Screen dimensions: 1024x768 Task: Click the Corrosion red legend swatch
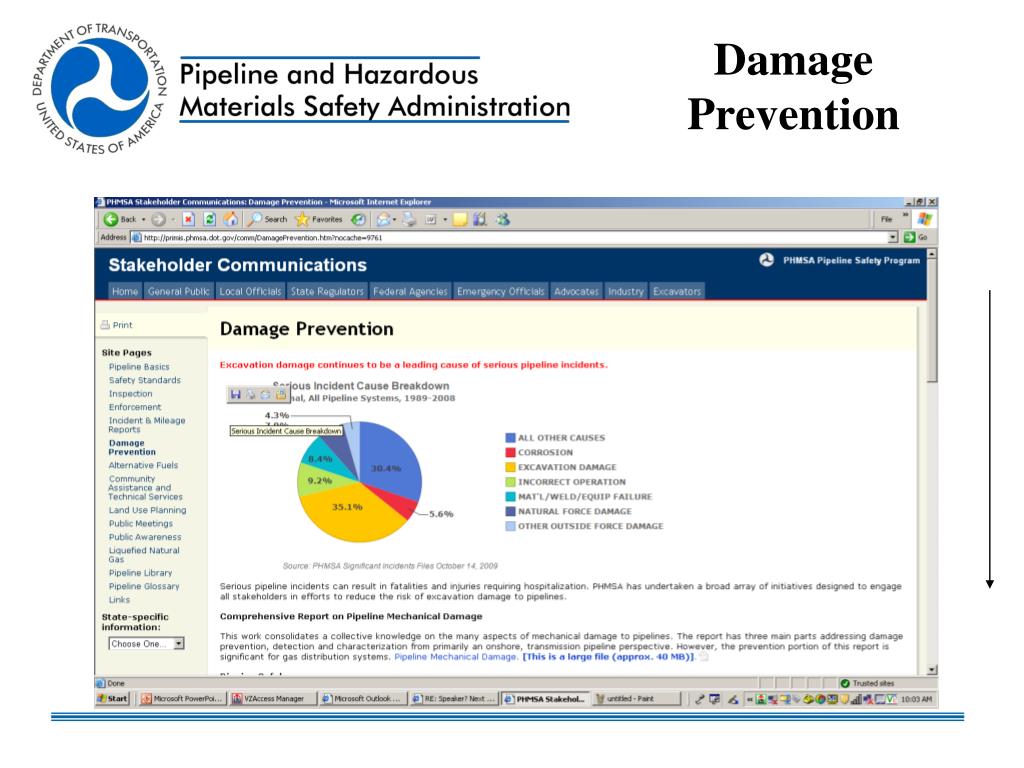click(x=511, y=452)
